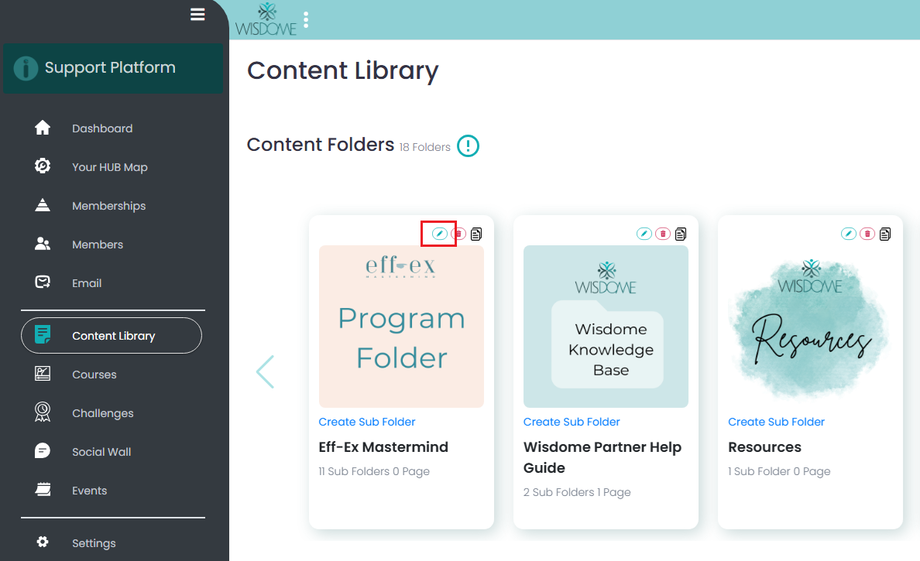
Task: Click Create Sub Folder under Eff-Ex Mastermind
Action: click(x=367, y=422)
